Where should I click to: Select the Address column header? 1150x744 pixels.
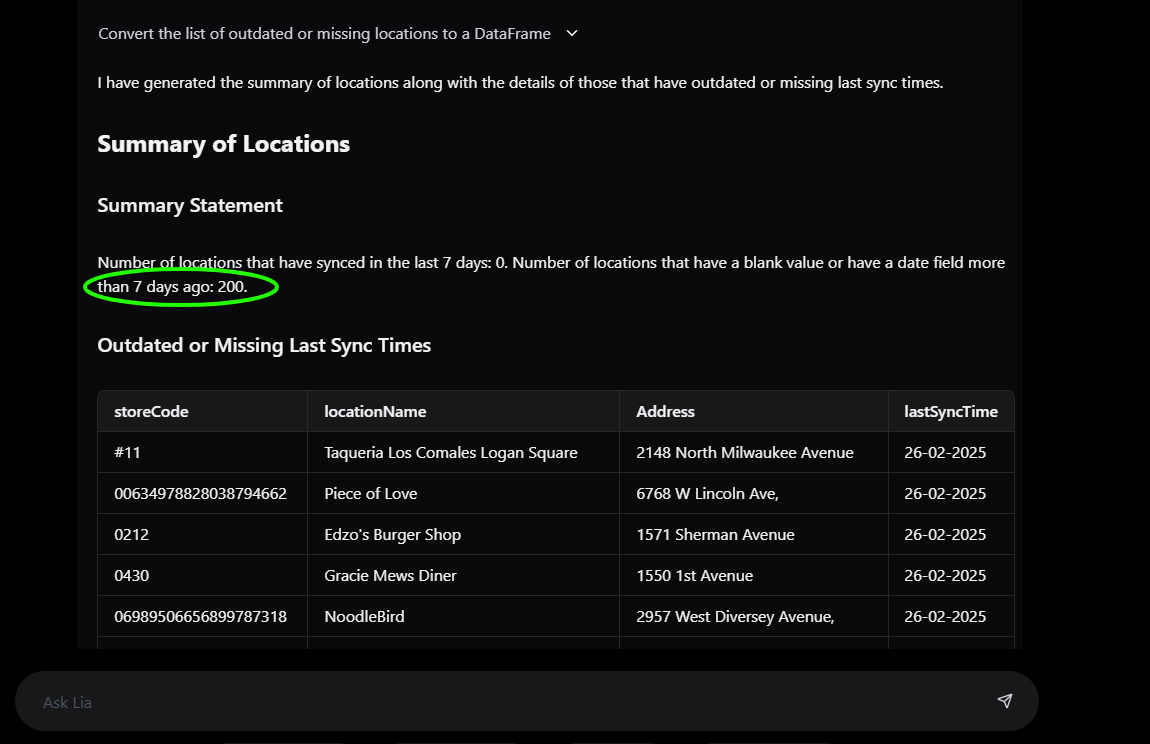665,411
